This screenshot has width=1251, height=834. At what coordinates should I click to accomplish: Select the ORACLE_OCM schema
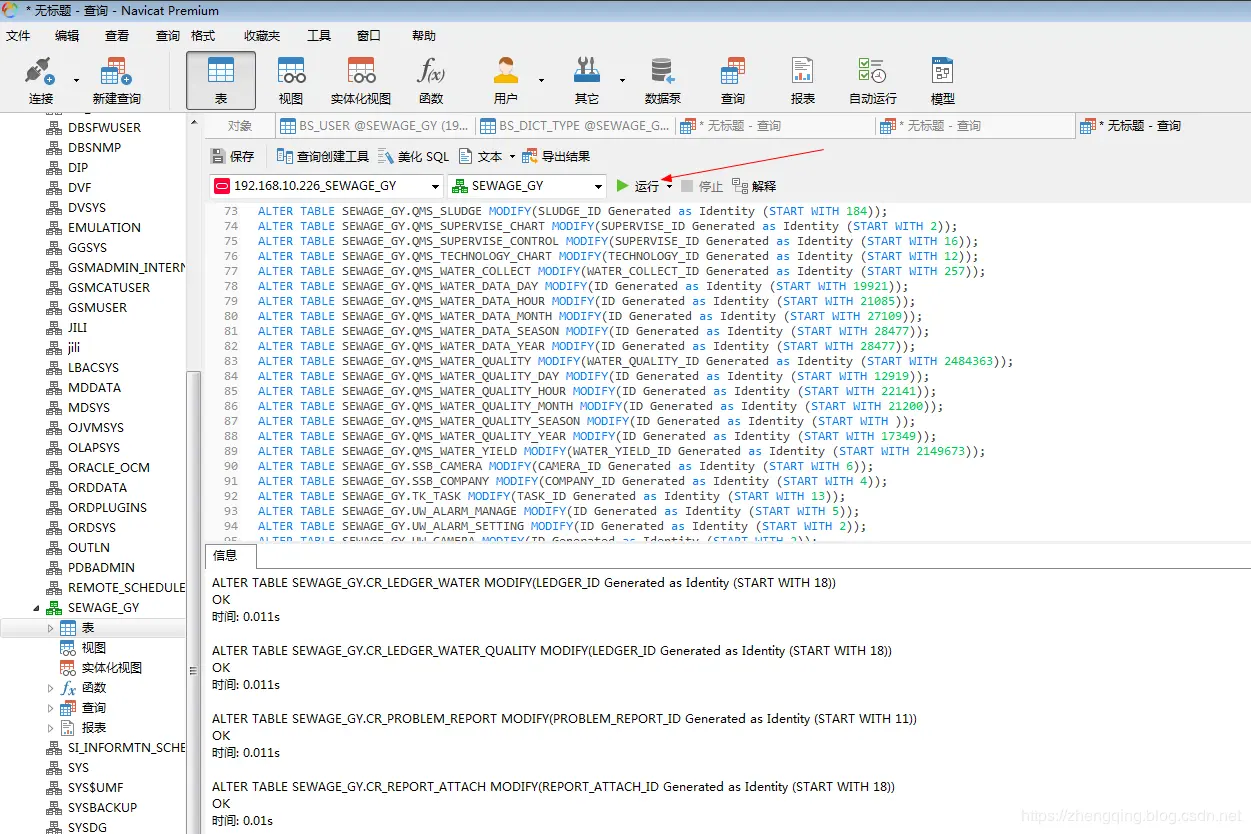coord(108,468)
